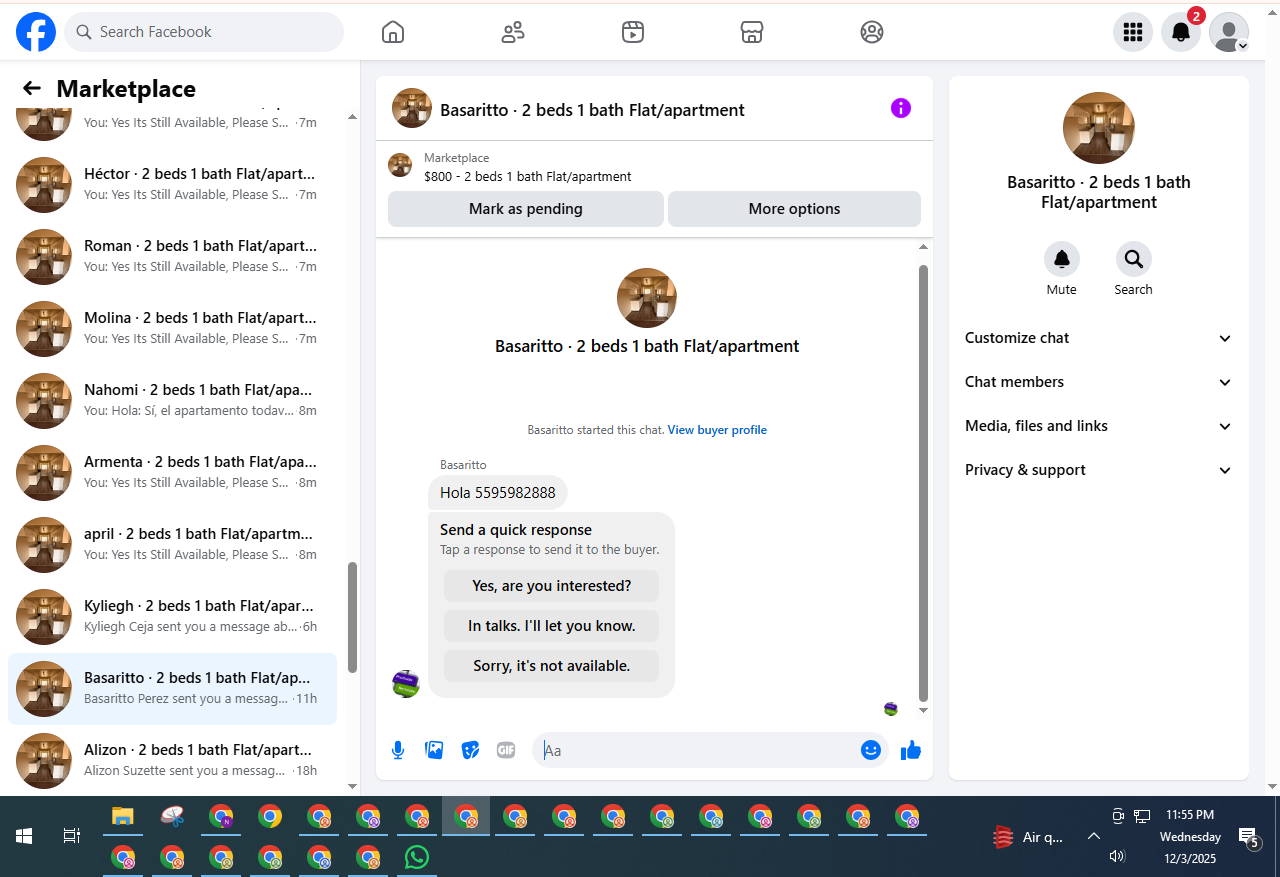Screen dimensions: 1280x877
Task: Mute this chat using the bell icon
Action: coord(1062,259)
